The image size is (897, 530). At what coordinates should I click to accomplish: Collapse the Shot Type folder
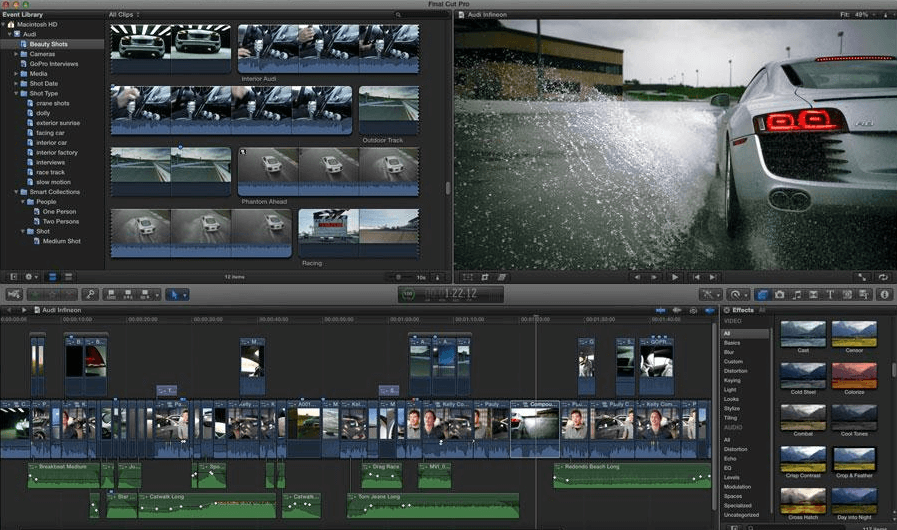[x=16, y=93]
